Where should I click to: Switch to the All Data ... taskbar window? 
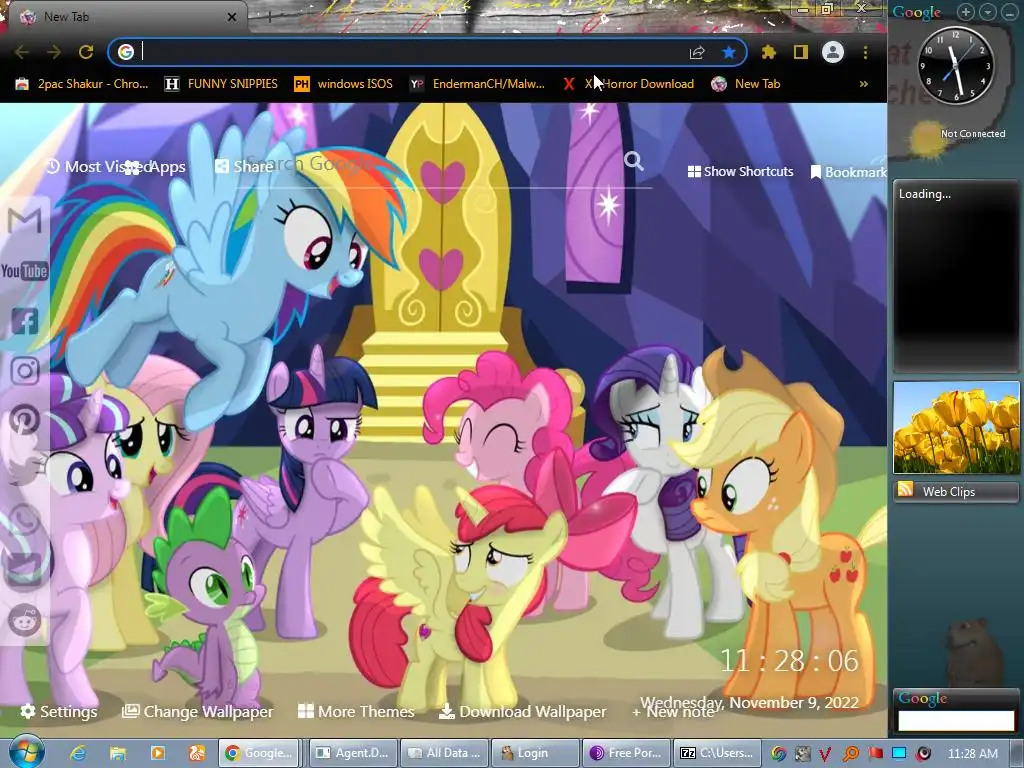click(444, 753)
